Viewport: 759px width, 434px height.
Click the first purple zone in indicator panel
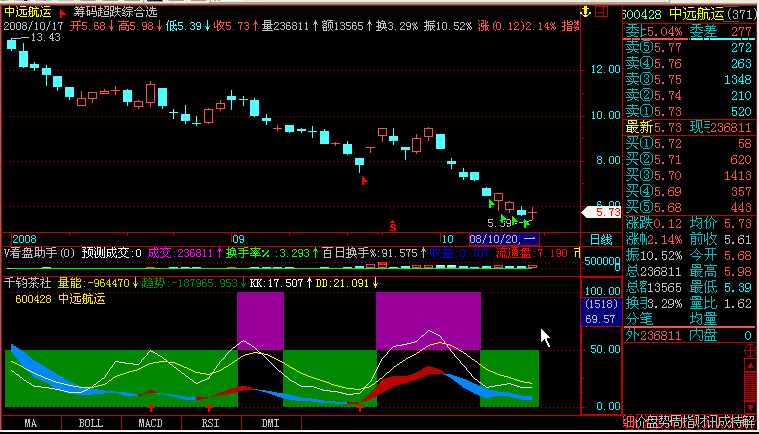coord(260,320)
